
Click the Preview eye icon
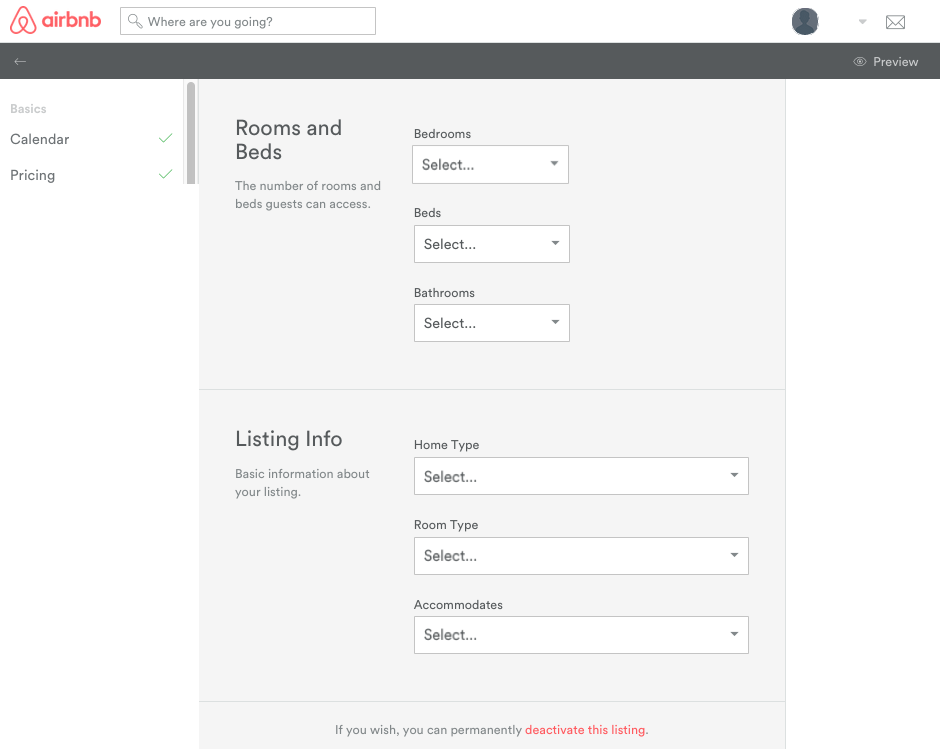pos(858,61)
